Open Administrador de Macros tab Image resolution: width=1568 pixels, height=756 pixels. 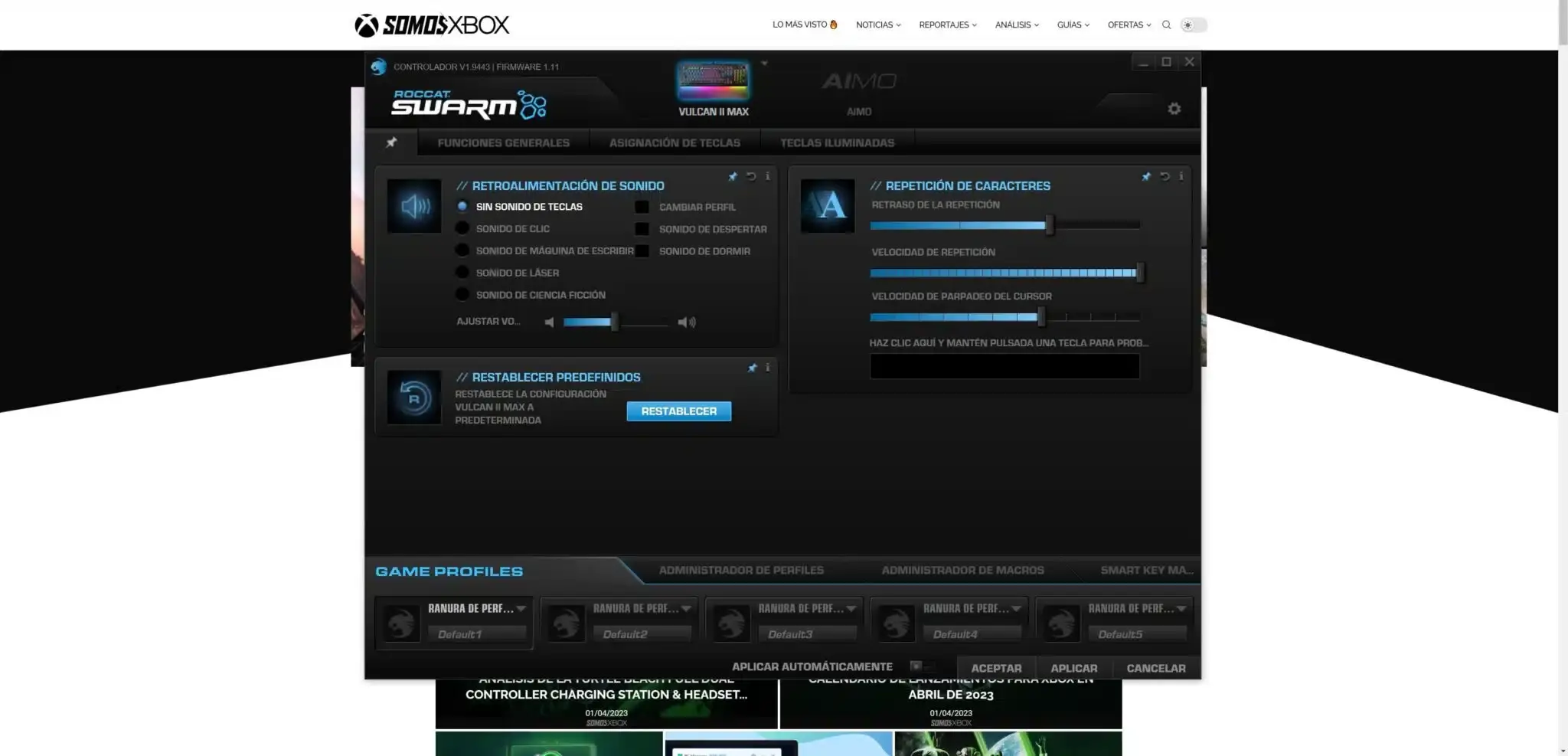(x=962, y=570)
